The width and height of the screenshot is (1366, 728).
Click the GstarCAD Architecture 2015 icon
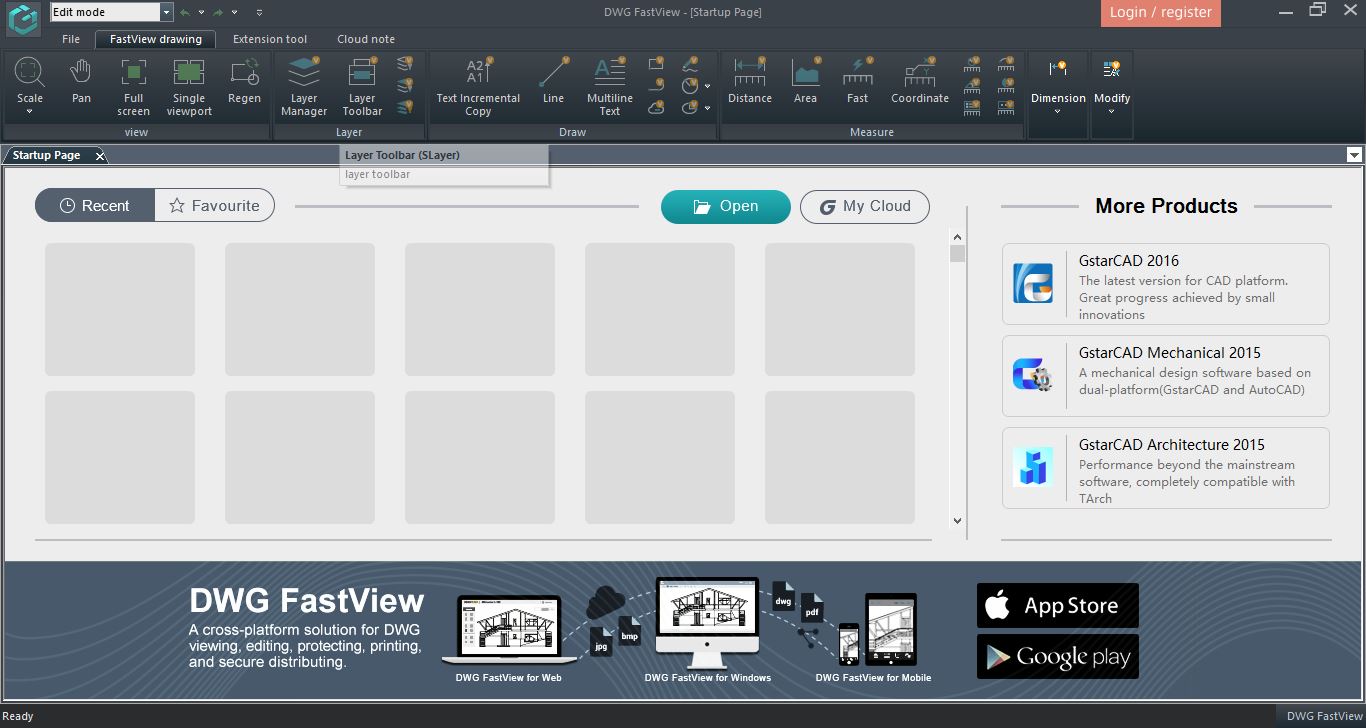tap(1033, 467)
